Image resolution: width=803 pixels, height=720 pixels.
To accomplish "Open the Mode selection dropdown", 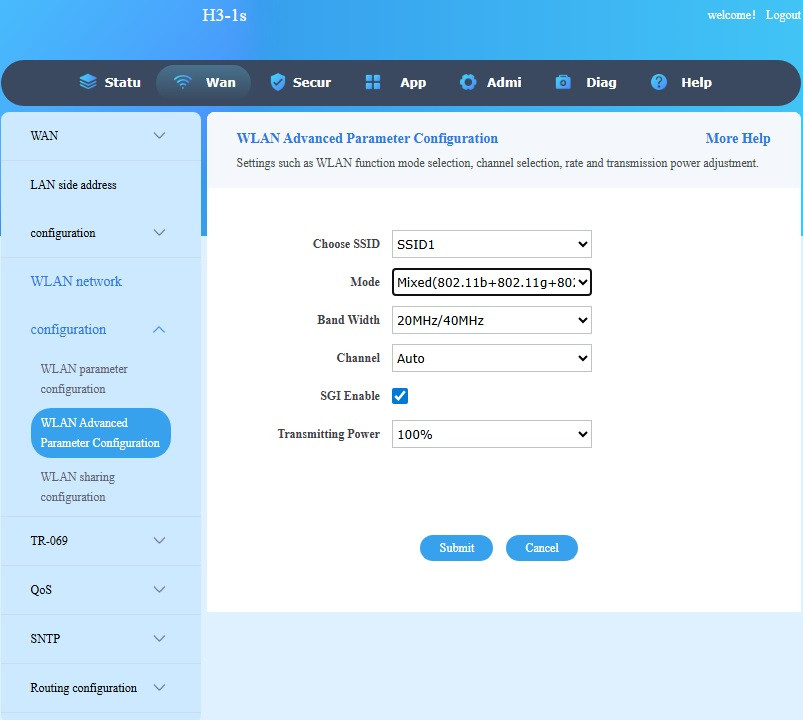I will [x=491, y=282].
